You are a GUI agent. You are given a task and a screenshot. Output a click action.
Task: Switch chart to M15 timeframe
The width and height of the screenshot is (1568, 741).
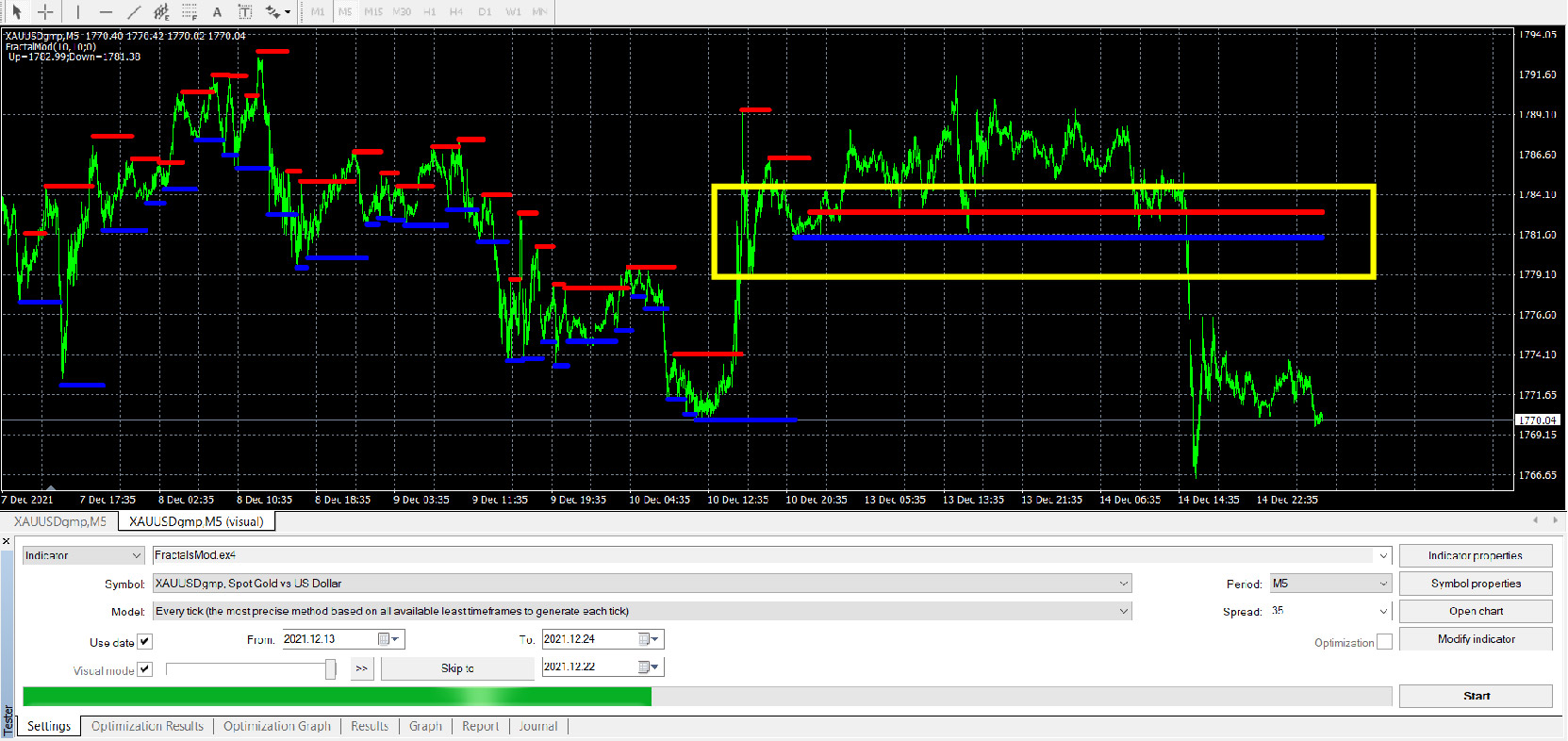(373, 12)
